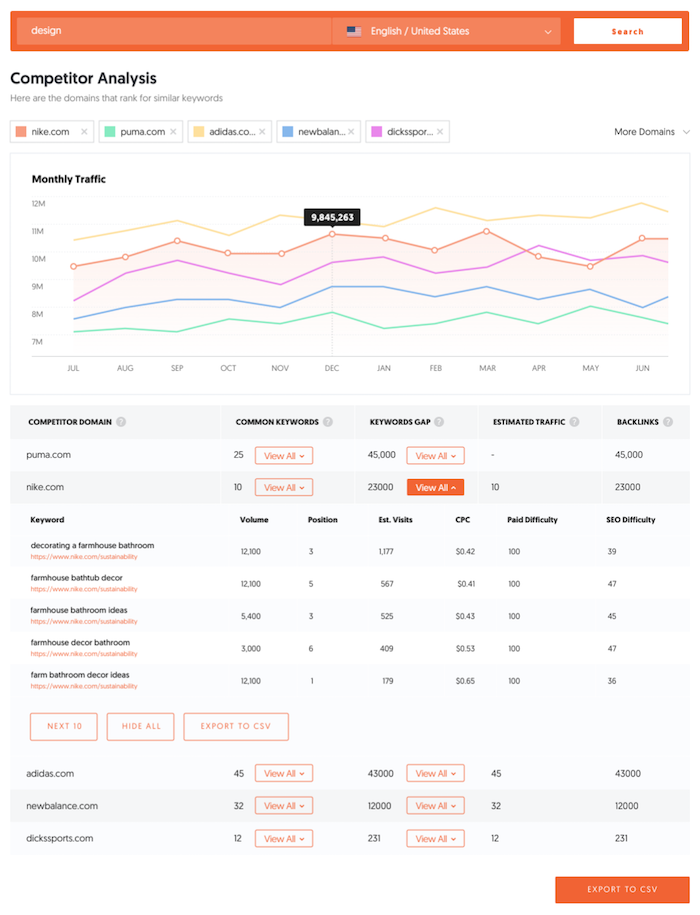Expand common keywords View All for newbalance.com
This screenshot has width=700, height=915.
[284, 806]
